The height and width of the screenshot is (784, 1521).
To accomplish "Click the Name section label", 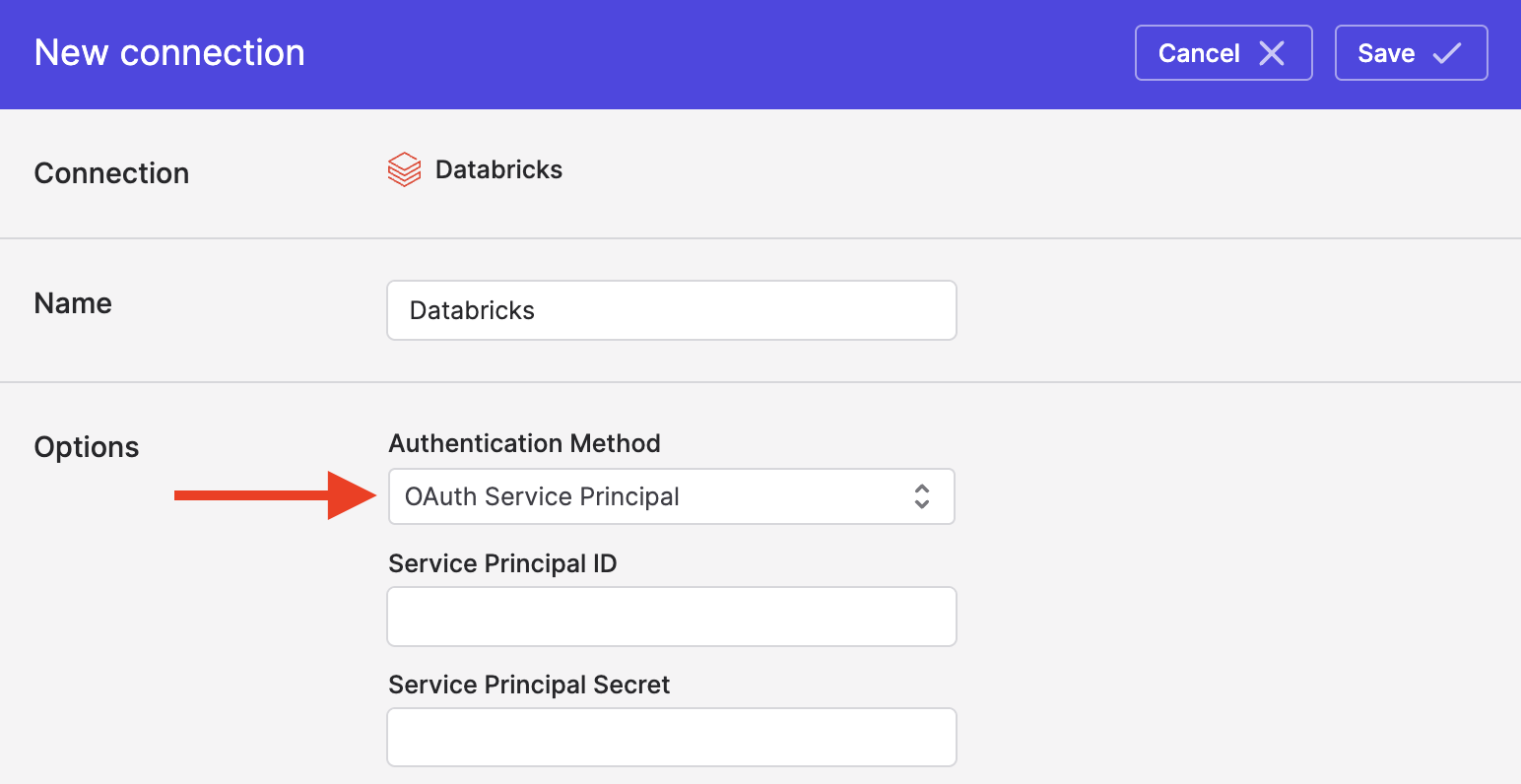I will point(73,303).
